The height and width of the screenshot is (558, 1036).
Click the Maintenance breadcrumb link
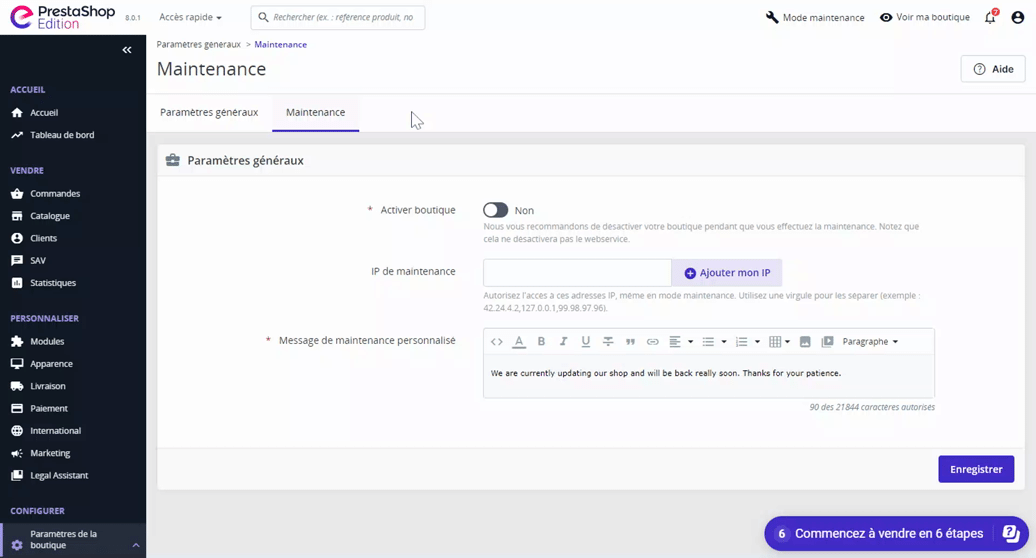click(281, 44)
